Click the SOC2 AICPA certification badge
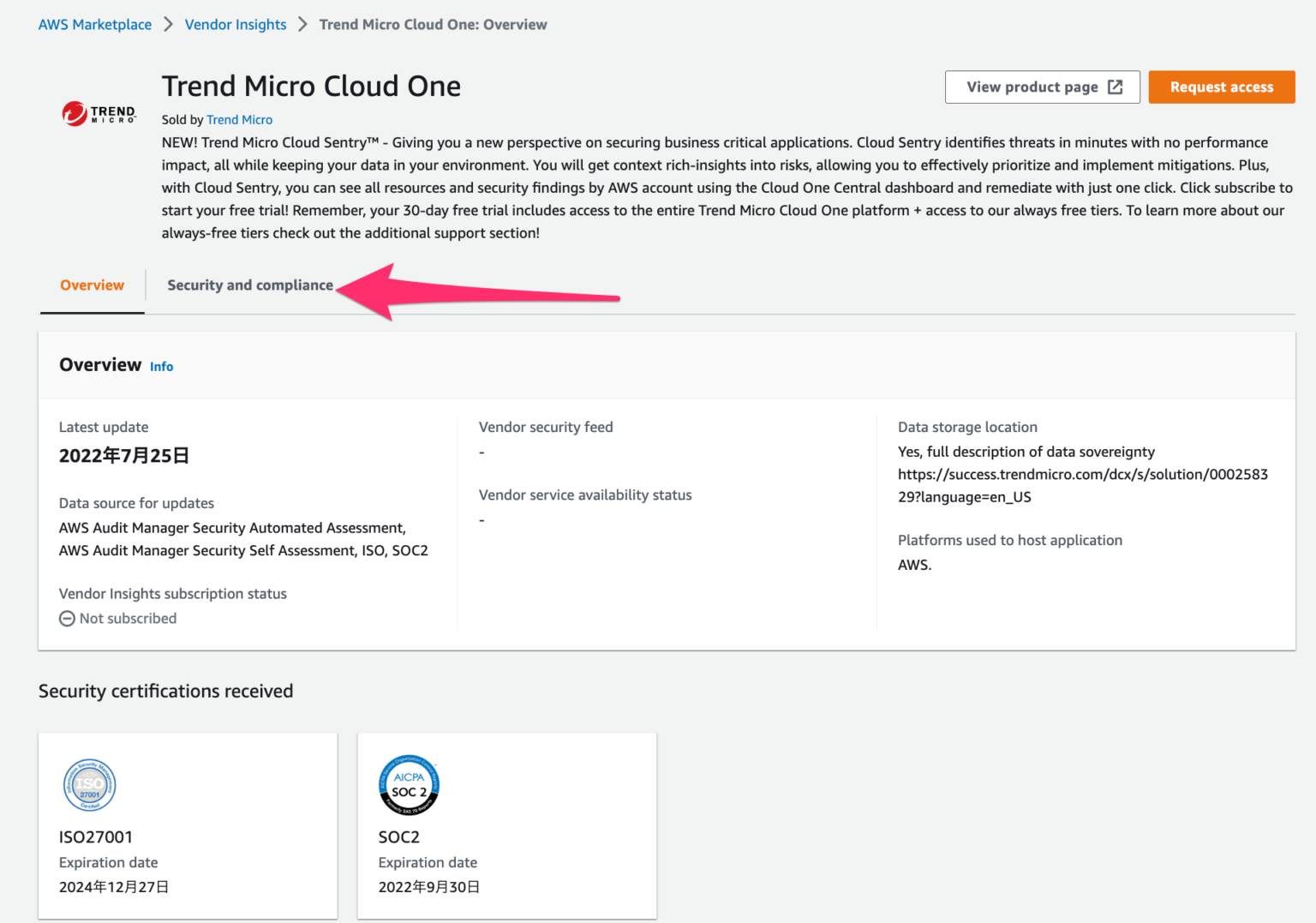The image size is (1316, 923). click(409, 785)
